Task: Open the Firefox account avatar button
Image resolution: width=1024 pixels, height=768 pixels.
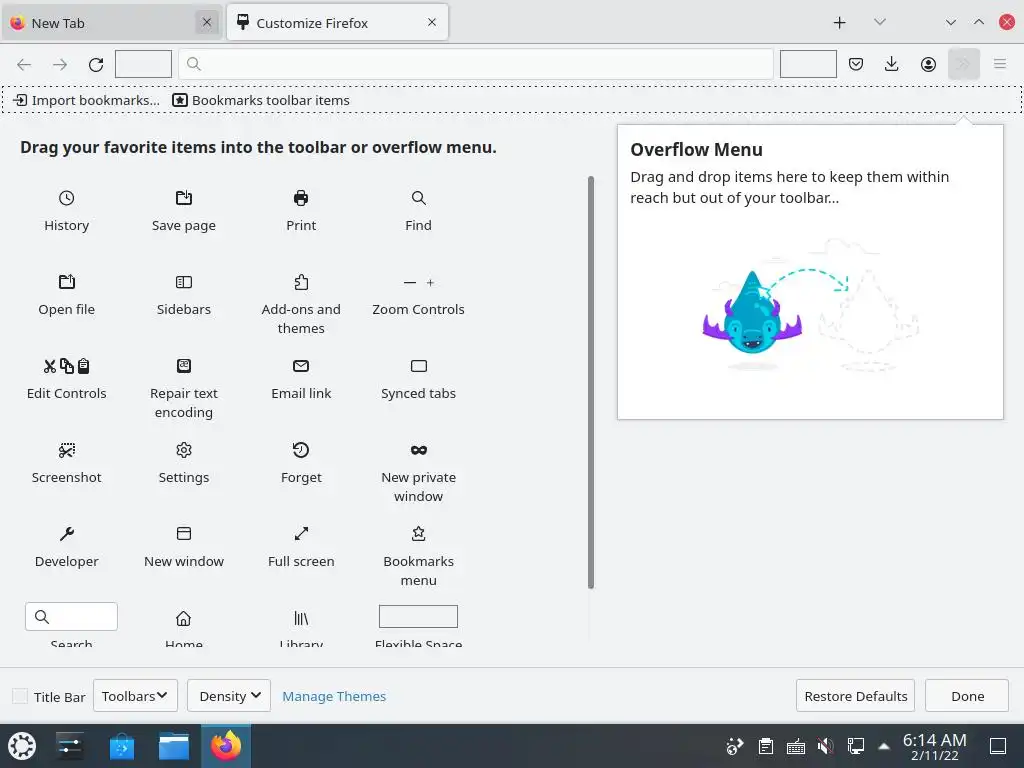Action: tap(928, 64)
